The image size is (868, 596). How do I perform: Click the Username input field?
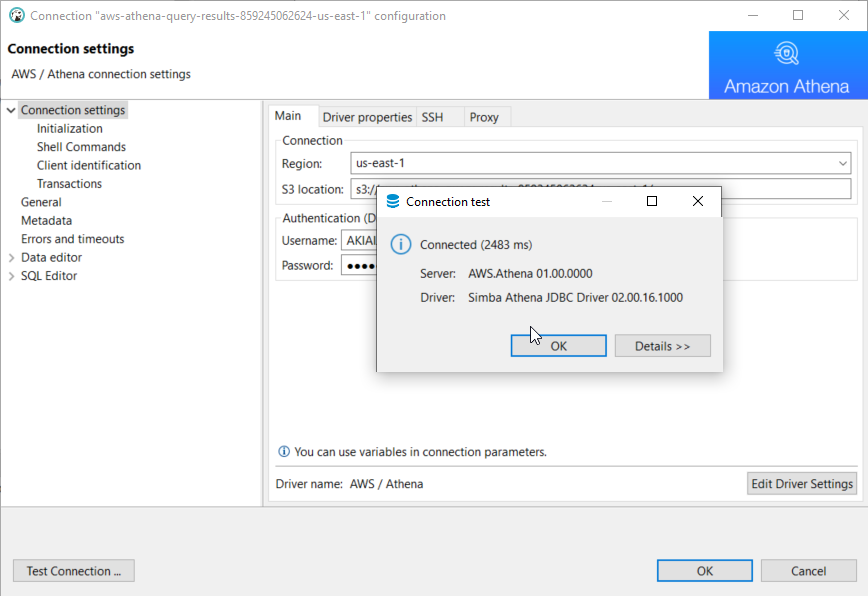point(359,241)
